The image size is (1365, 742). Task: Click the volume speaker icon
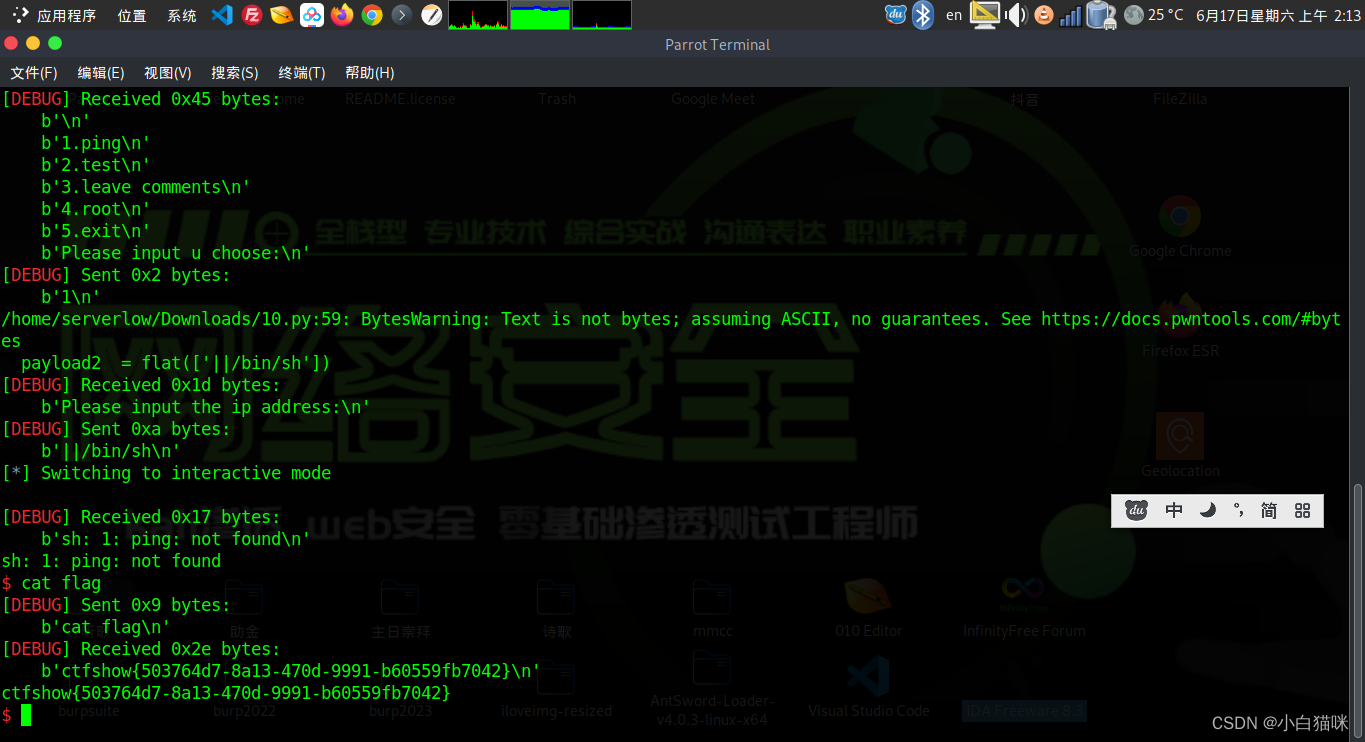(x=1016, y=15)
